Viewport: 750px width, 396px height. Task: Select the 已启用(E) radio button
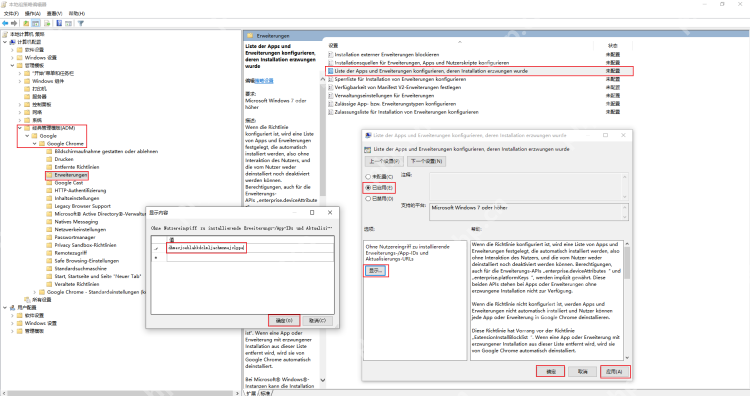(368, 188)
